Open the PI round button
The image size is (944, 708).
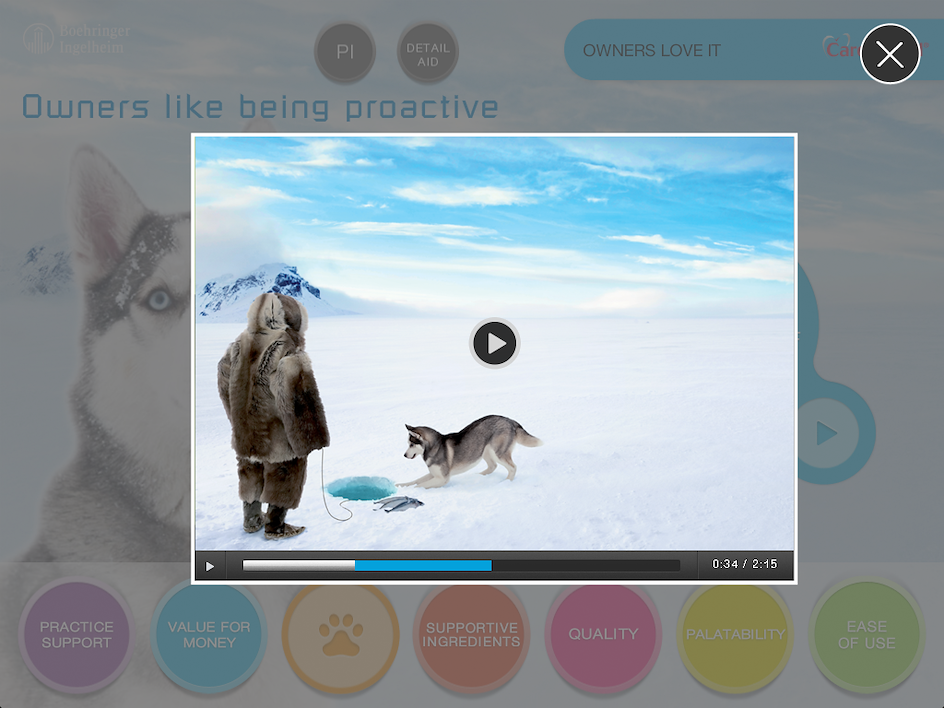345,52
